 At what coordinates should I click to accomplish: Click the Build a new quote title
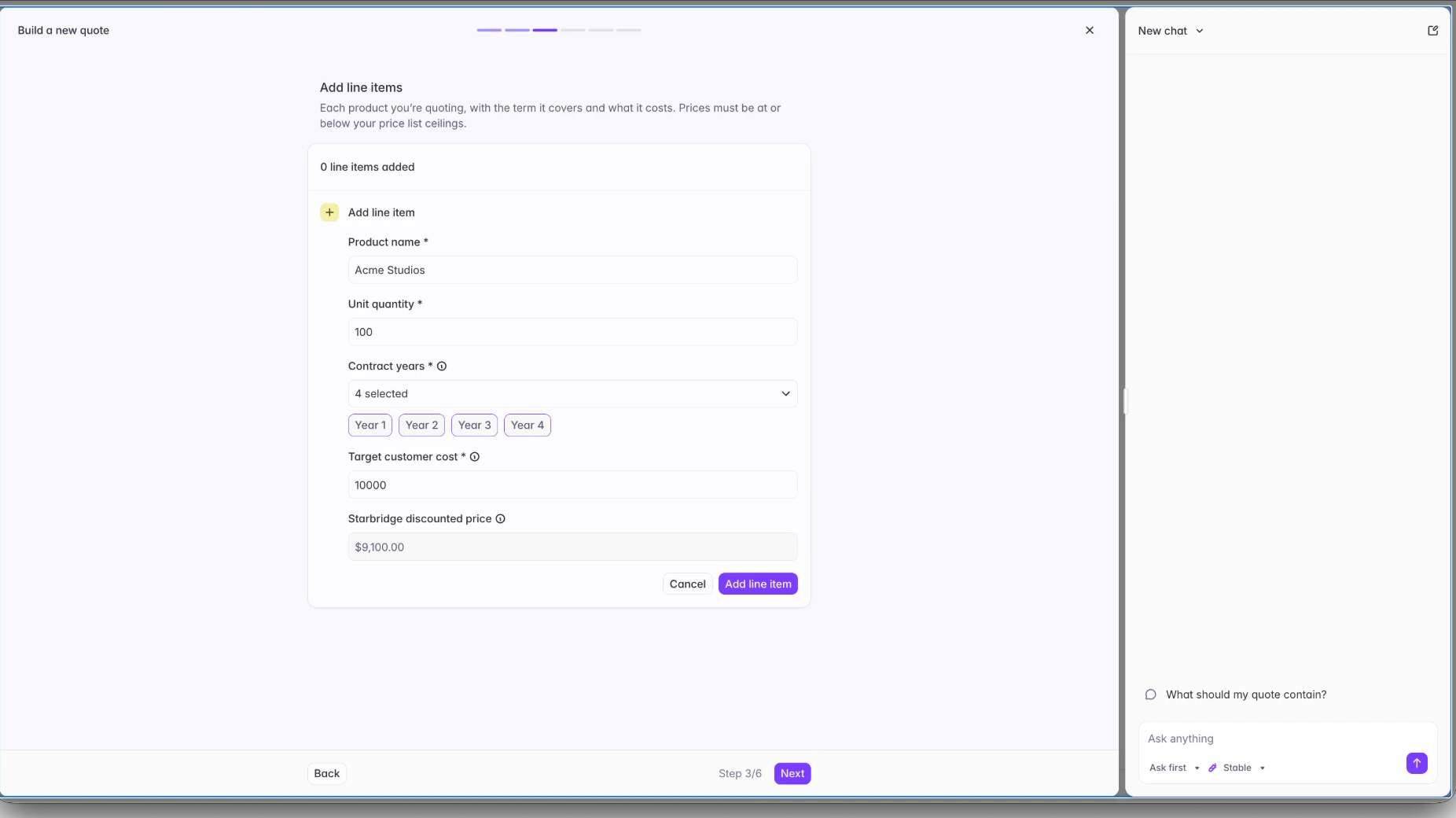(64, 30)
